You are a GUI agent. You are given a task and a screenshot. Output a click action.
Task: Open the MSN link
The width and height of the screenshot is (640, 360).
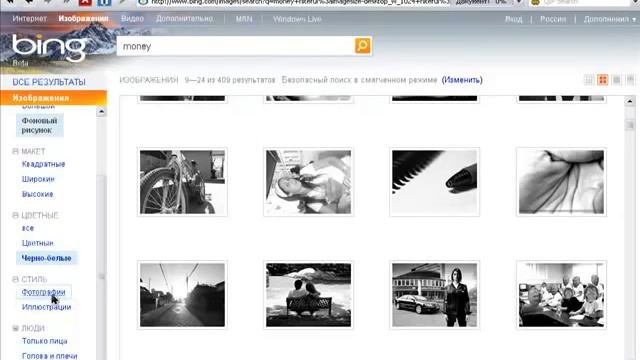point(244,19)
